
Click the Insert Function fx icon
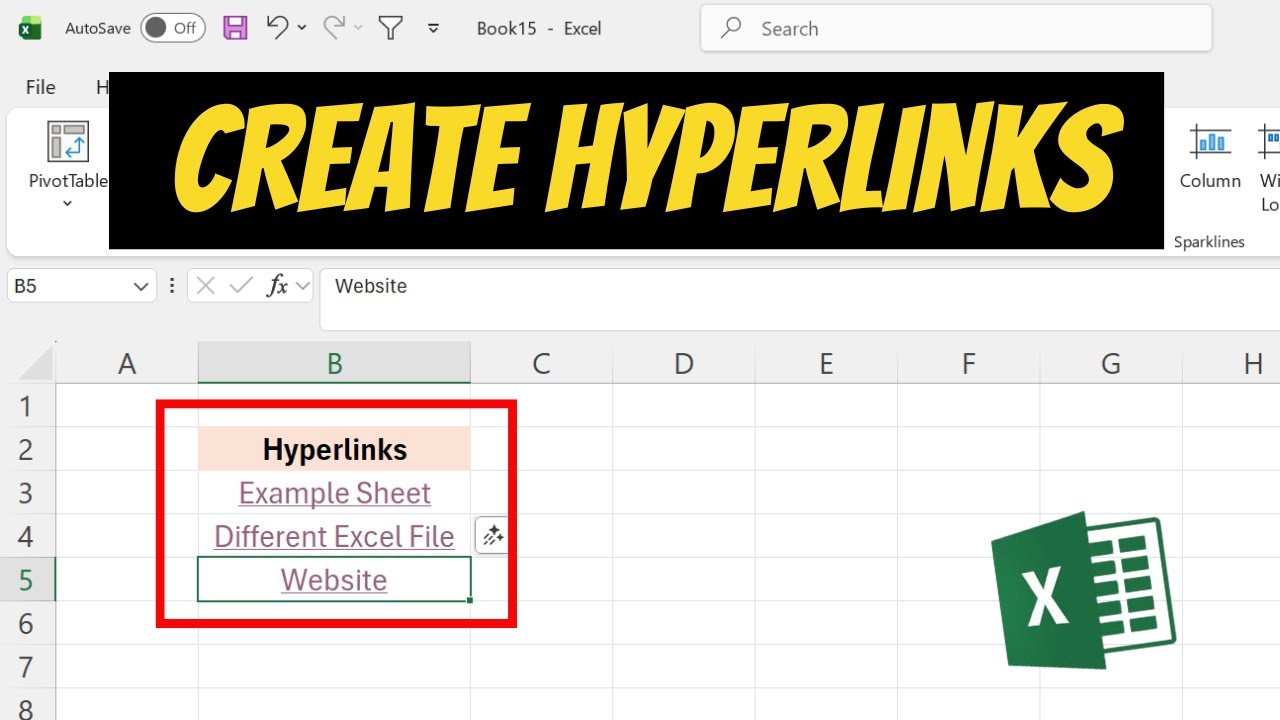(x=277, y=286)
